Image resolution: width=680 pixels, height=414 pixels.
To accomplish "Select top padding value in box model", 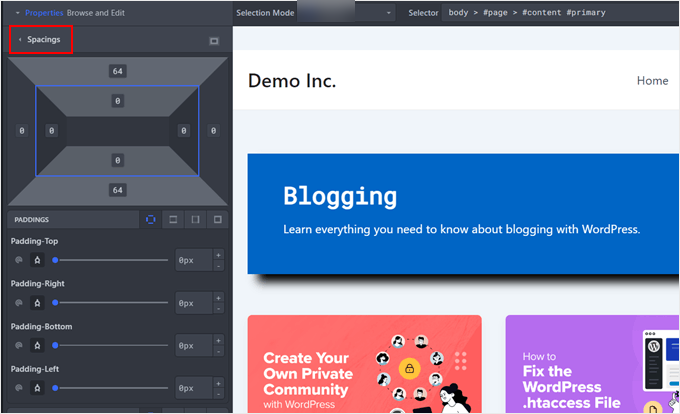I will point(118,101).
